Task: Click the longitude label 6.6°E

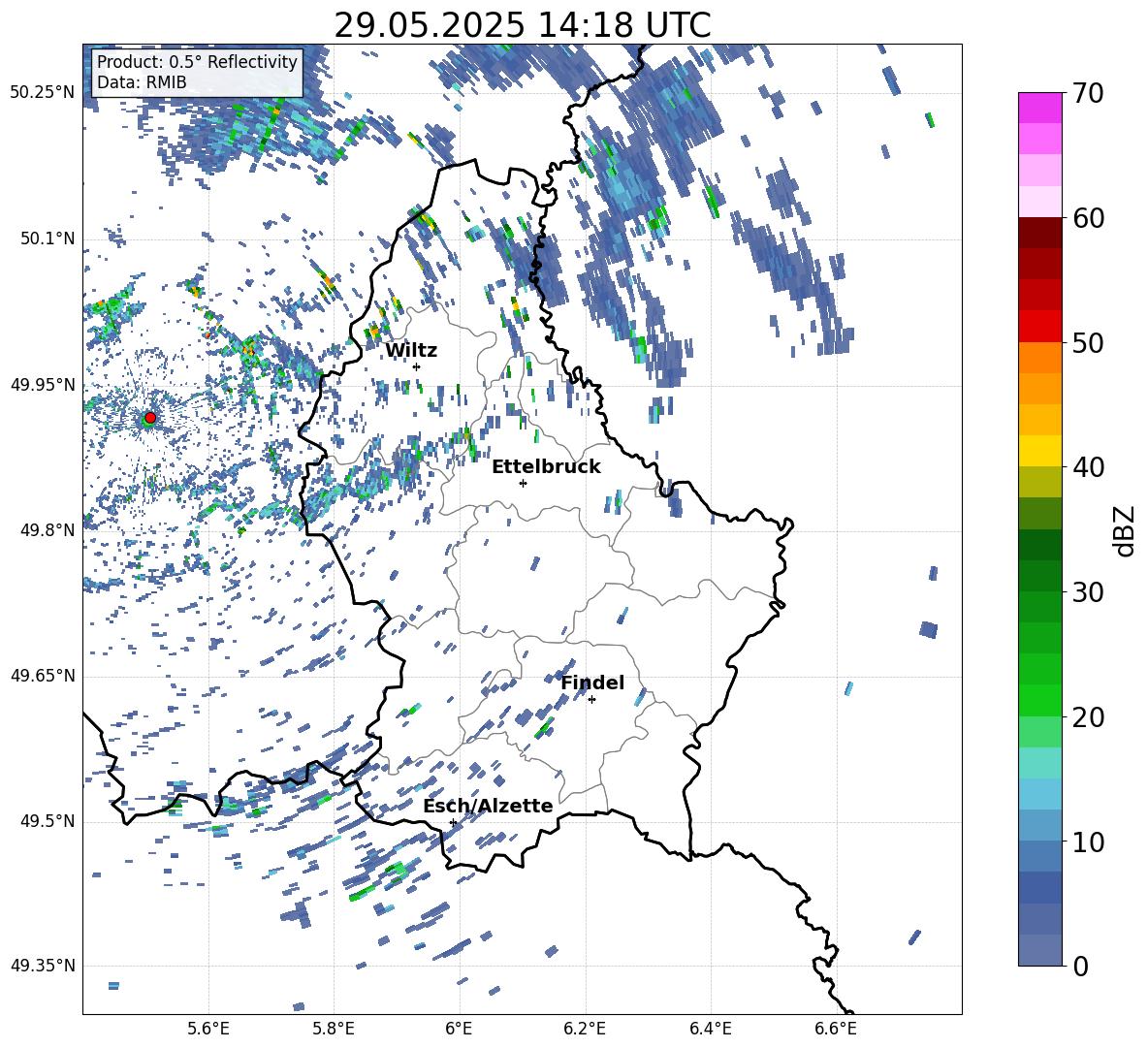Action: coord(836,1029)
